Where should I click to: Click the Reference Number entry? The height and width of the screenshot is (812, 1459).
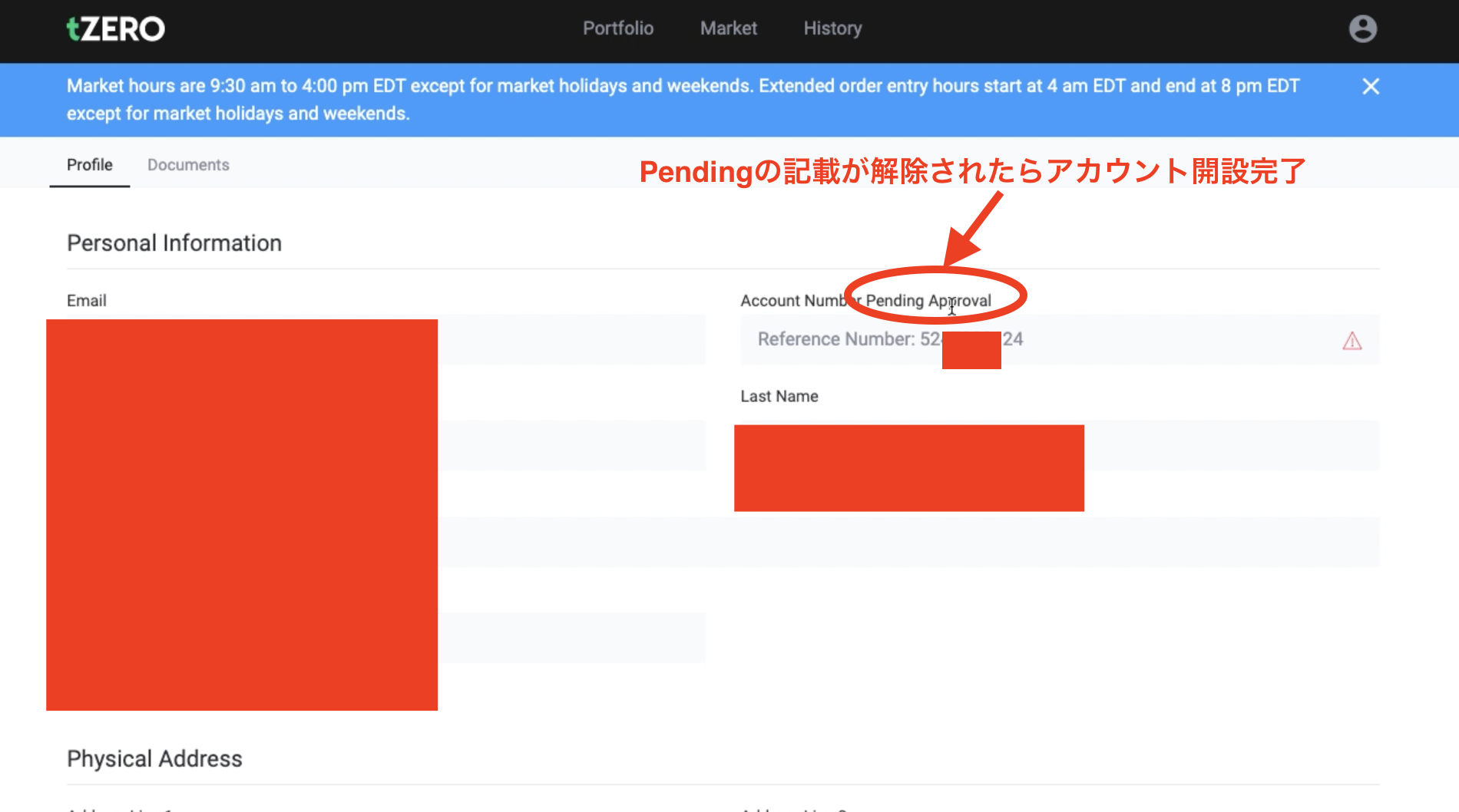pos(883,339)
